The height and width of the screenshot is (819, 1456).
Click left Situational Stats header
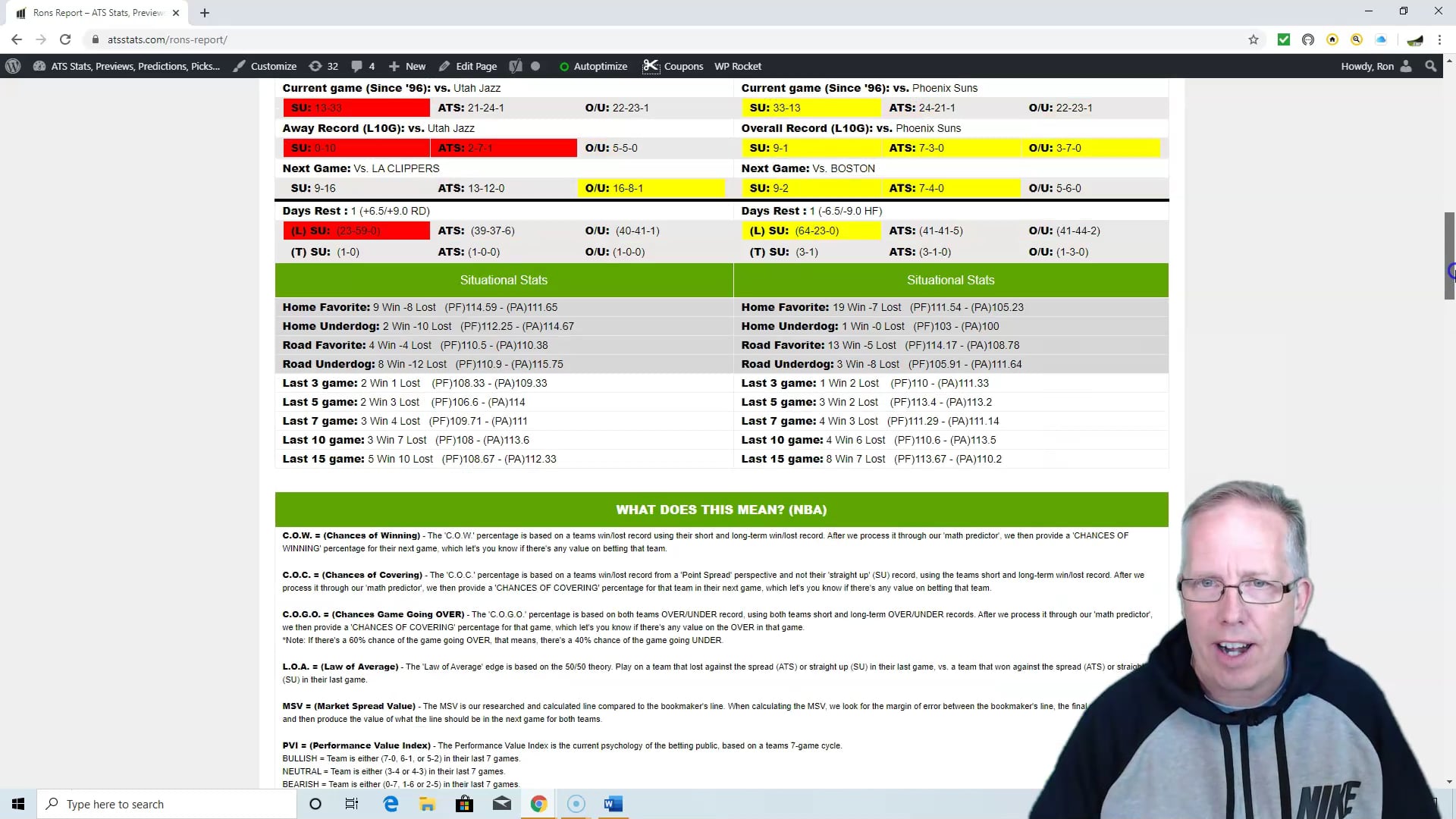[504, 280]
